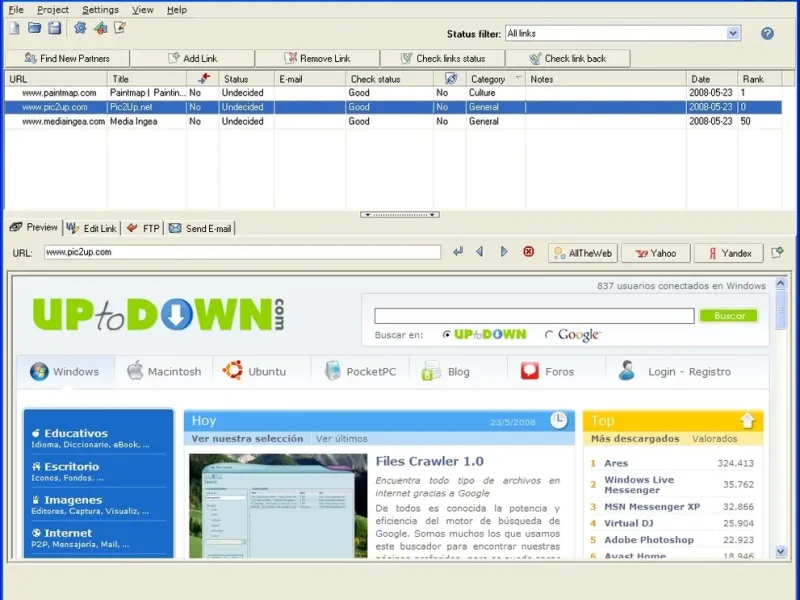Select the www.paintmap.com row
The width and height of the screenshot is (800, 600).
(393, 93)
